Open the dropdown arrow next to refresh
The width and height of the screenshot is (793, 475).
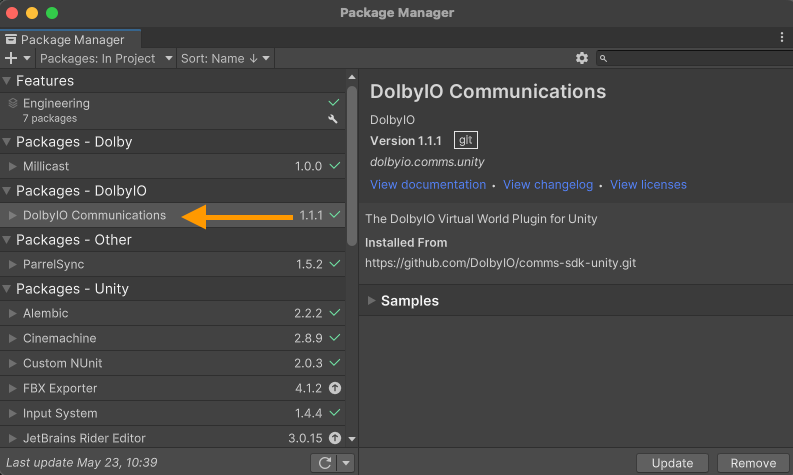346,462
